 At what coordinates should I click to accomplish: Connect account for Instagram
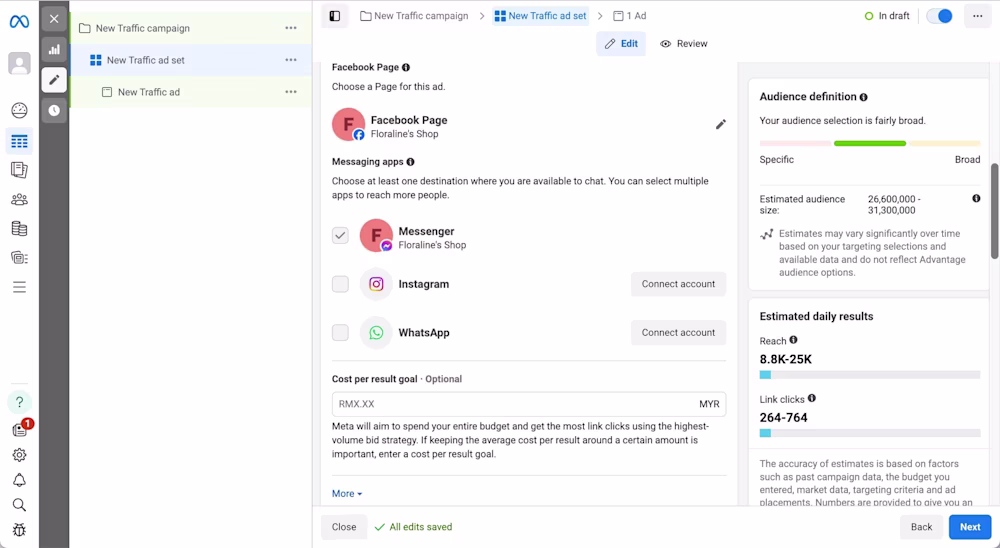click(x=679, y=284)
